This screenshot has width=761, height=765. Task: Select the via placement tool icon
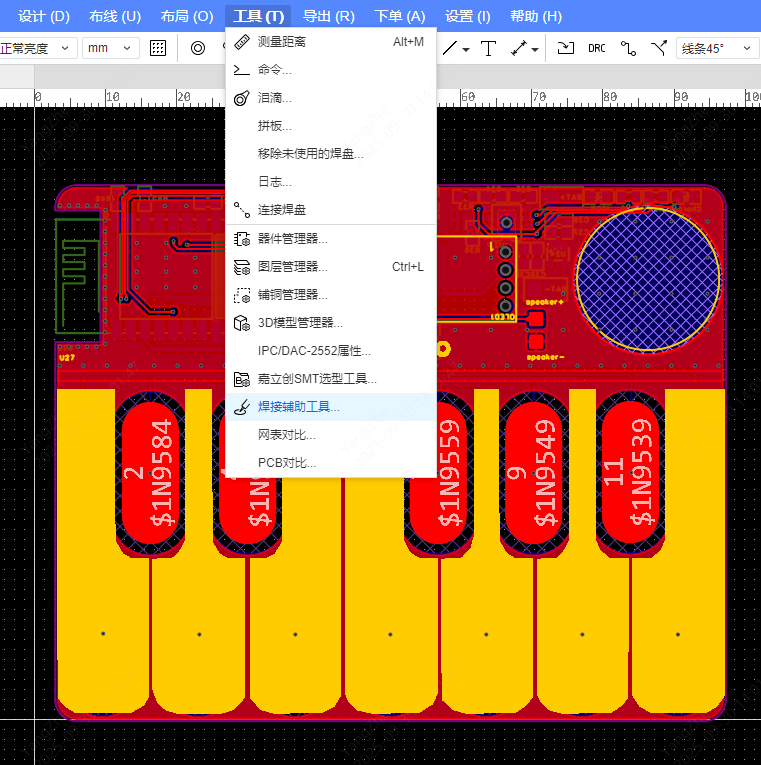tap(198, 48)
